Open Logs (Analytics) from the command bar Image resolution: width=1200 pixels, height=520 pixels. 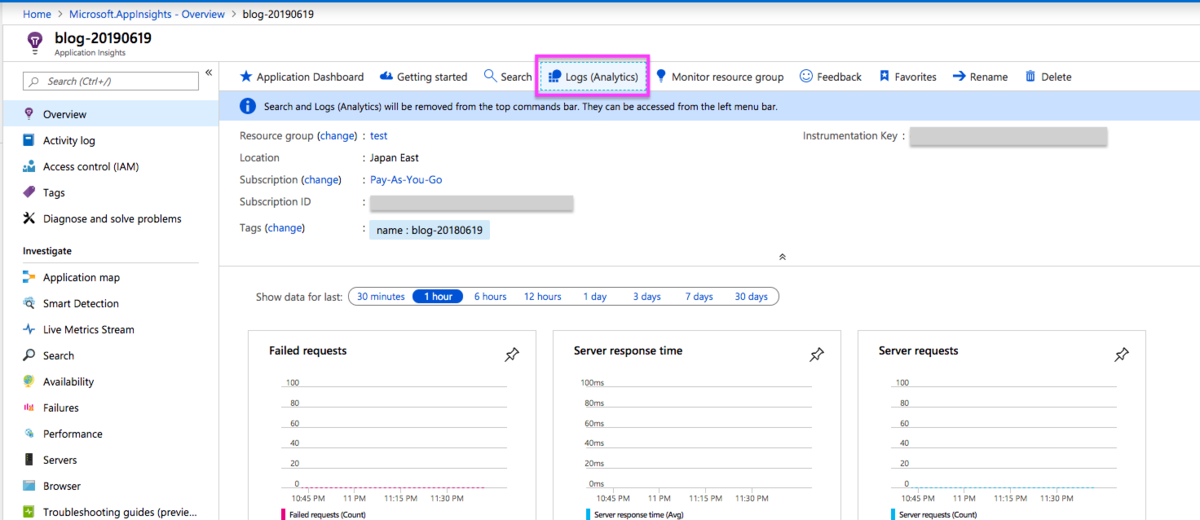click(595, 77)
